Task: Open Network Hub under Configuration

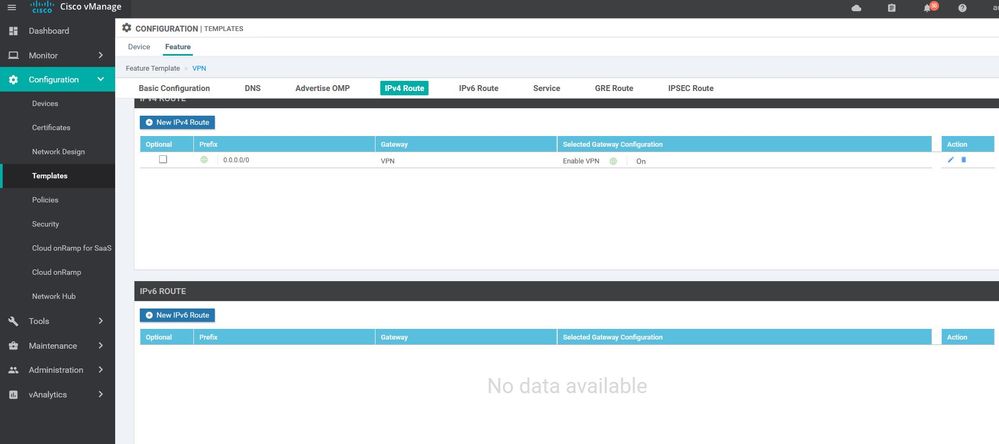Action: 54,296
